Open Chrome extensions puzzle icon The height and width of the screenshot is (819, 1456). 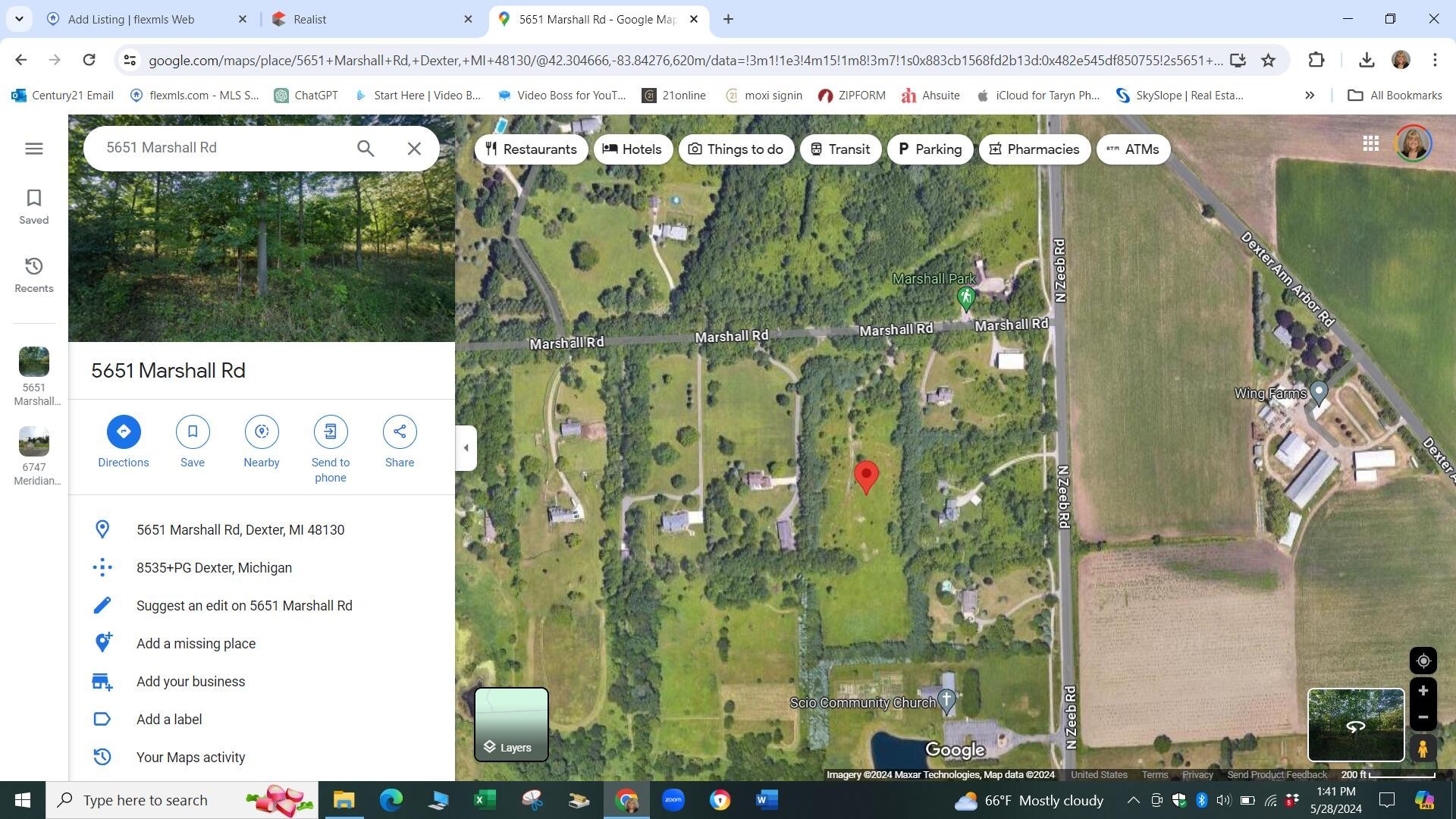pyautogui.click(x=1316, y=61)
